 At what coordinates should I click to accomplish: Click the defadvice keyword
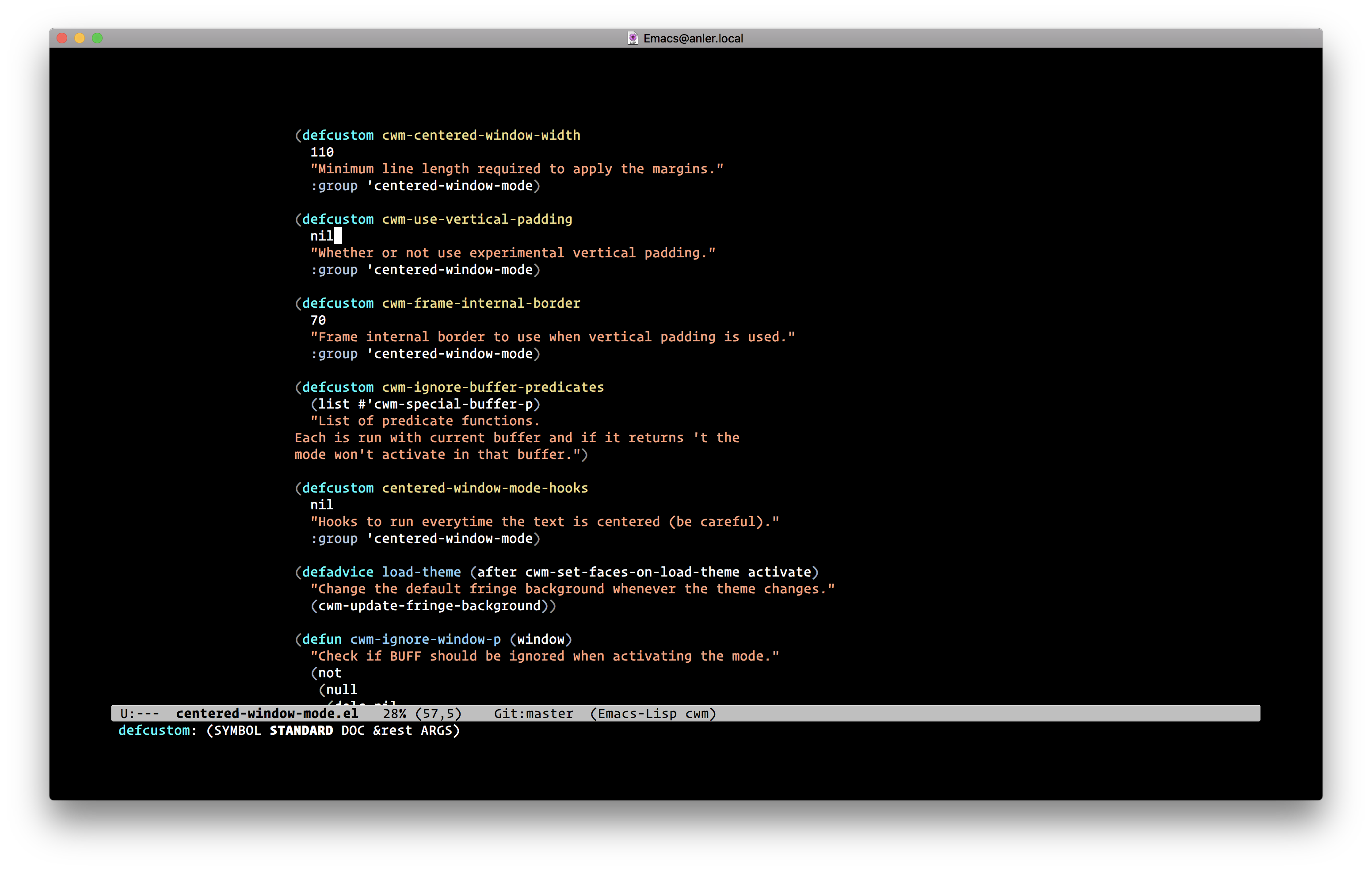337,572
